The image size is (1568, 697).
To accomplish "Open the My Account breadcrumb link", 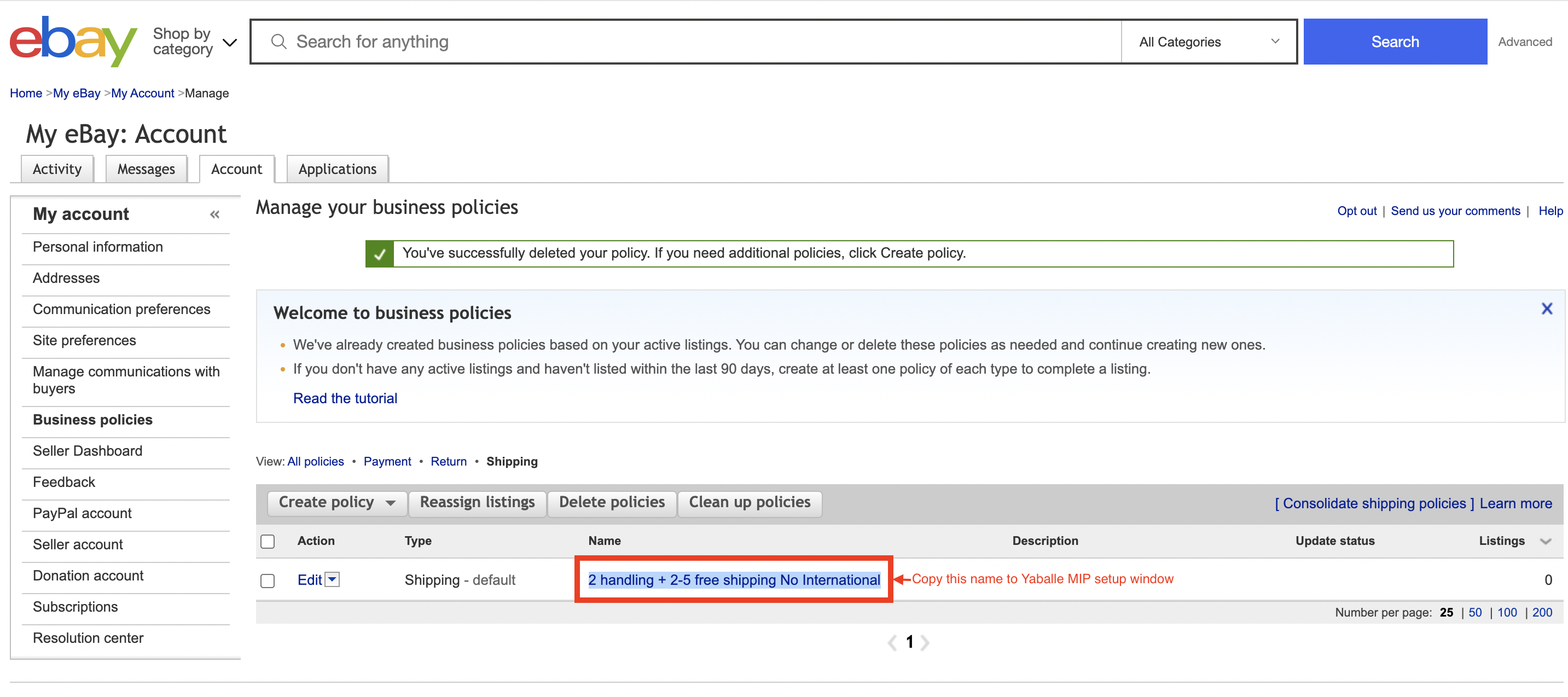I will pos(142,93).
